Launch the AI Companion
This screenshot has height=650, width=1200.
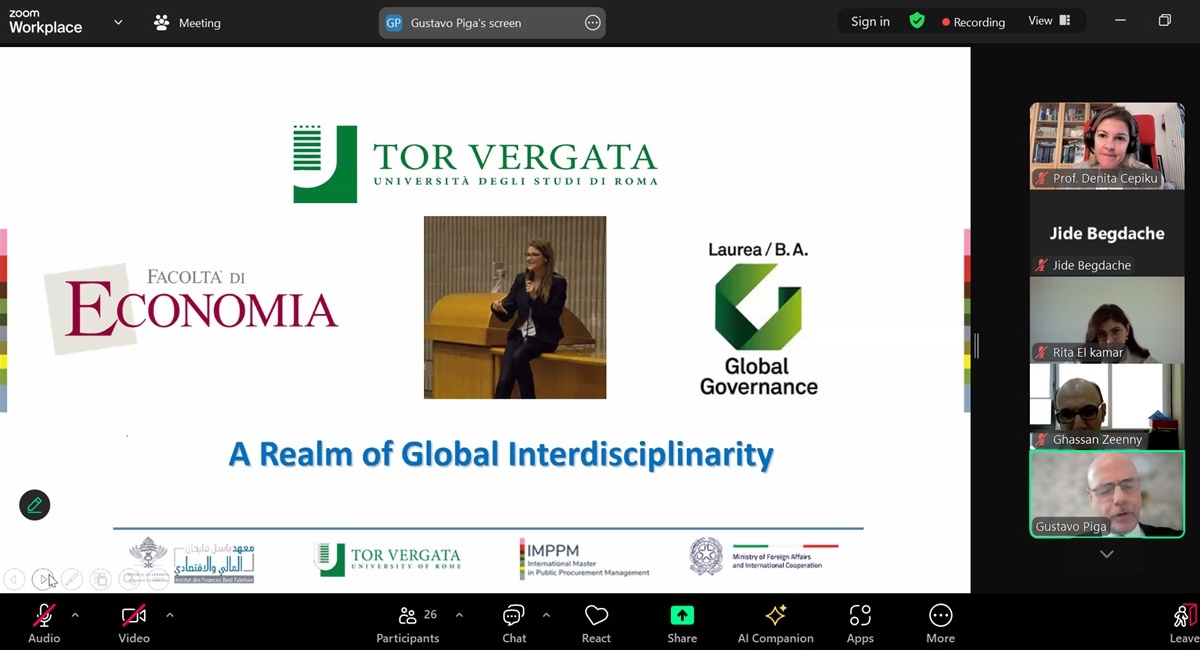(775, 624)
